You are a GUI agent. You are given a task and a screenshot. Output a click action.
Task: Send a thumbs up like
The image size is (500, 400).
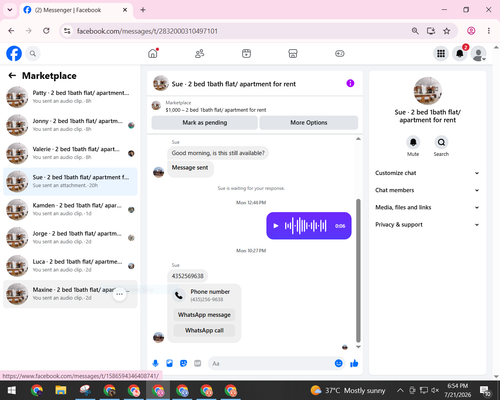pyautogui.click(x=354, y=363)
